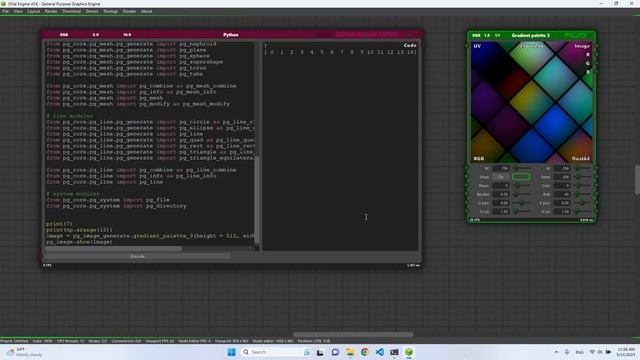This screenshot has width=640, height=360.
Task: Open the terminal app from taskbar
Action: [394, 352]
